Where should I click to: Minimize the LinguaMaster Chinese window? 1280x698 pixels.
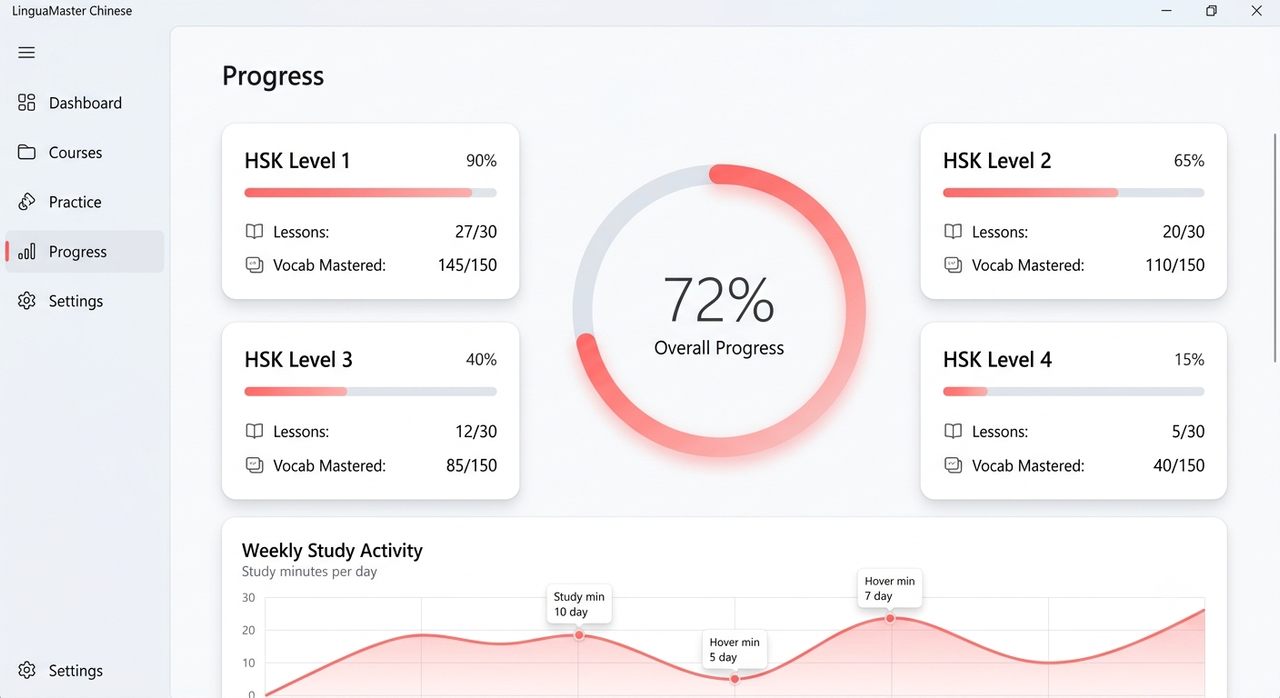(1166, 11)
